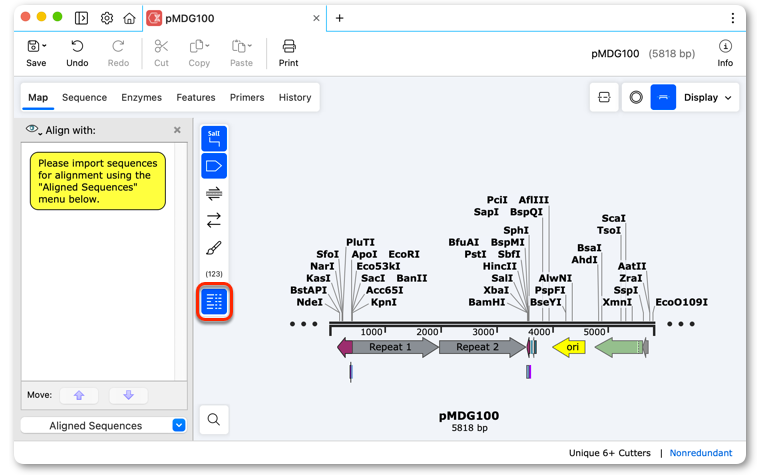Screen dimensions: 763x475
Task: Toggle show enzymes SalI button
Action: point(214,139)
